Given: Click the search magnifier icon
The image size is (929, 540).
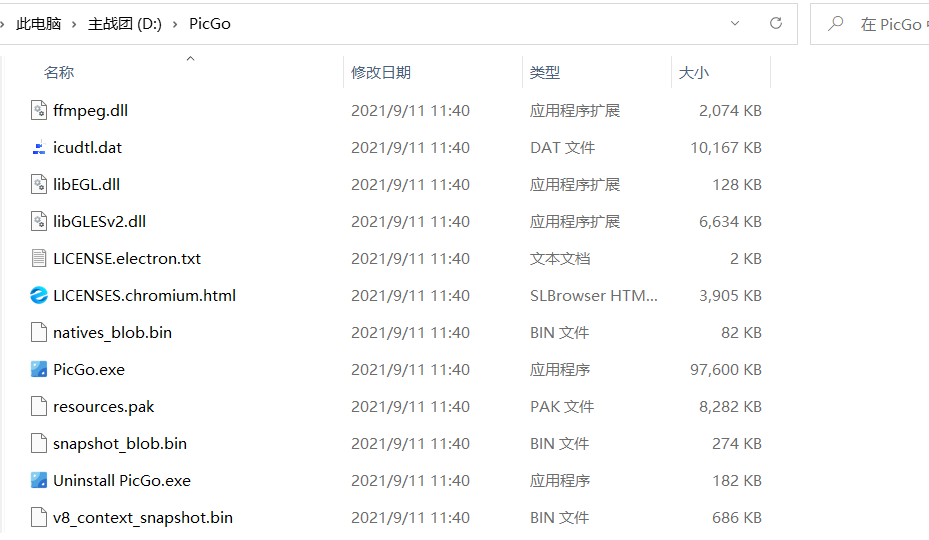Looking at the screenshot, I should pos(835,23).
